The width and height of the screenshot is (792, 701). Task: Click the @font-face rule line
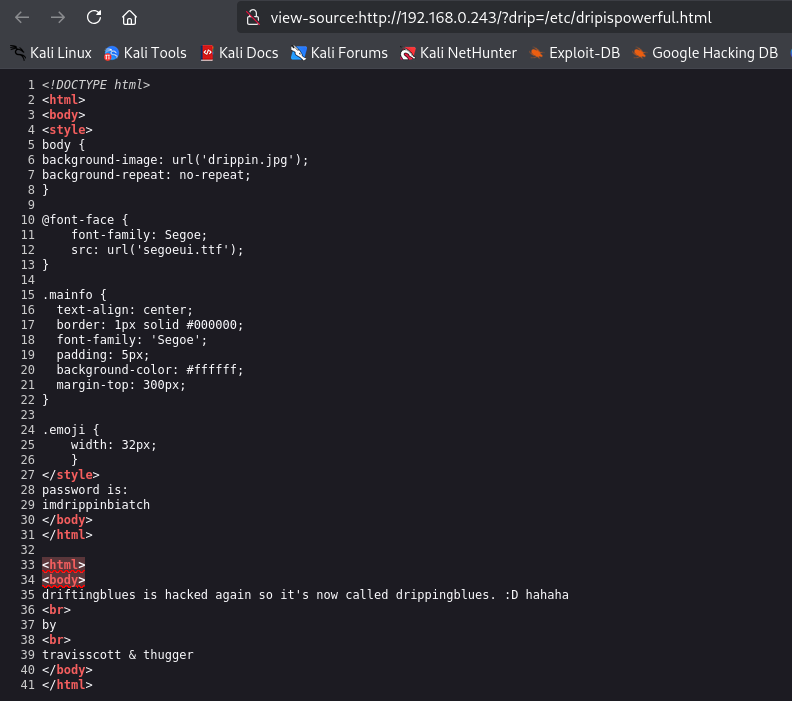(85, 220)
